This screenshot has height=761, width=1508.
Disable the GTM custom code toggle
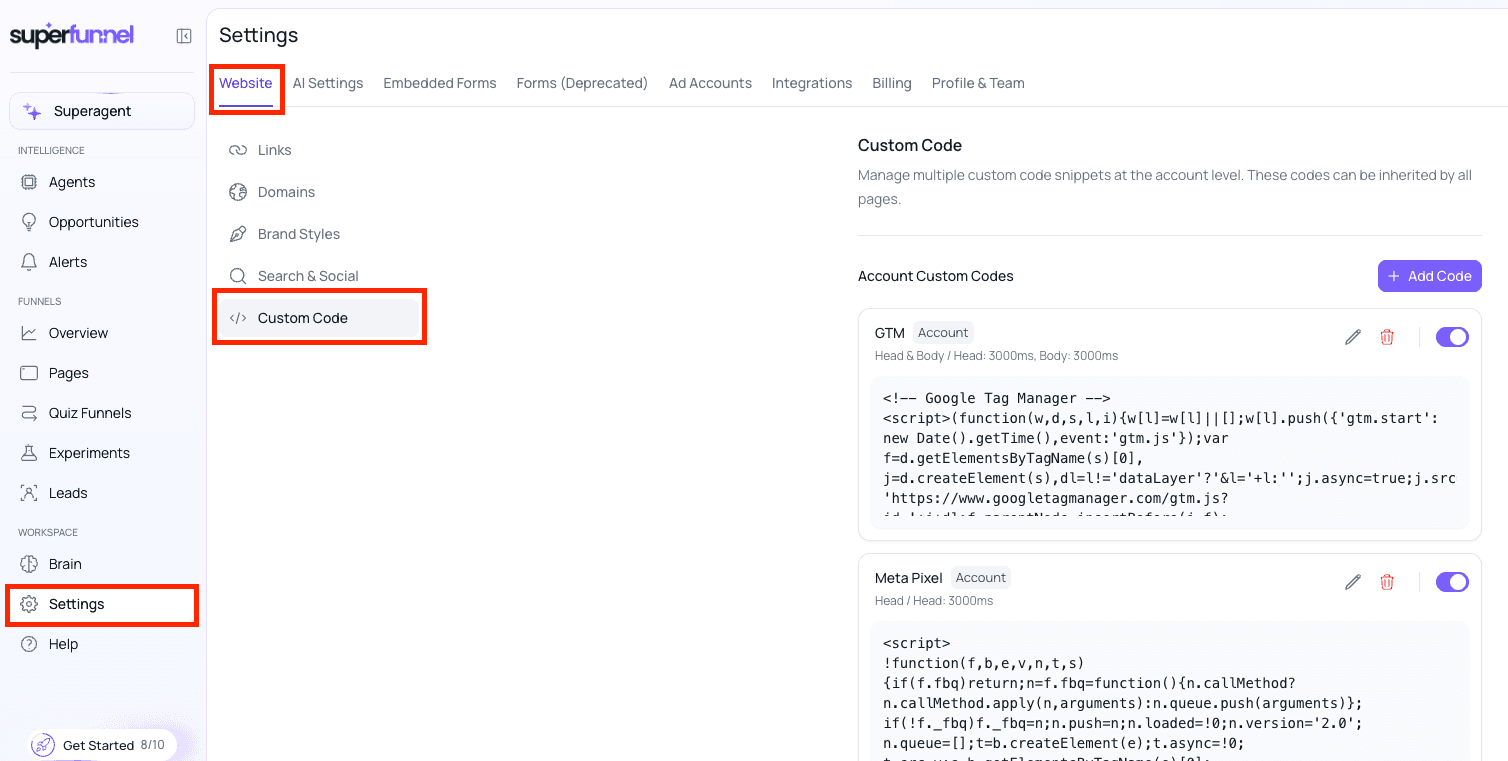(1452, 337)
